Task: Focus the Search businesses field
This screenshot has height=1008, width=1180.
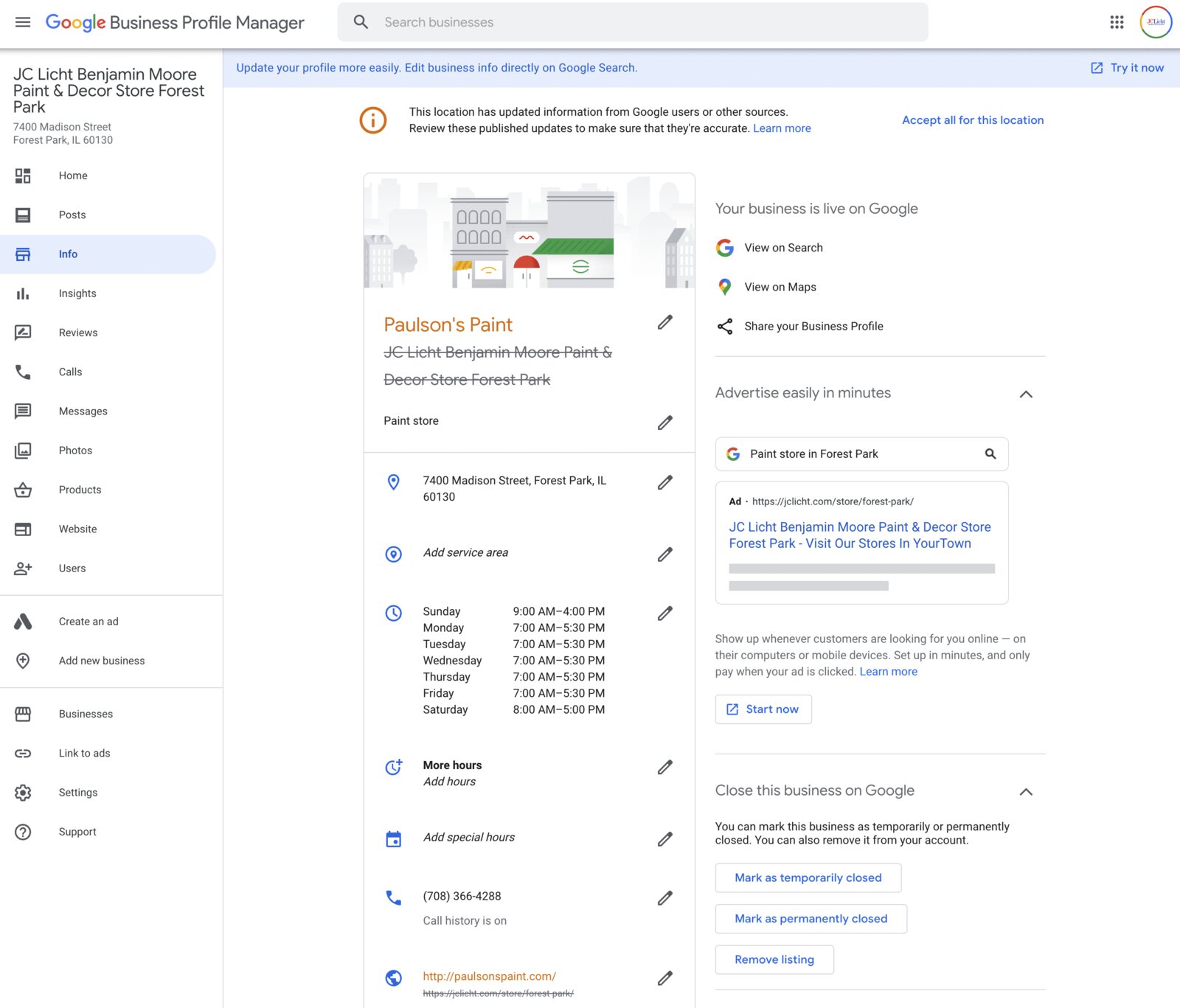Action: coord(633,22)
